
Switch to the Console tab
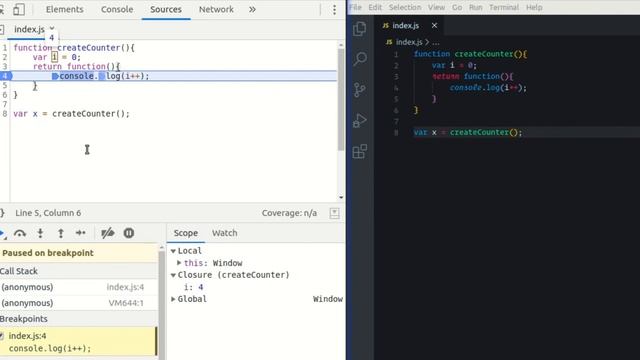coord(117,9)
